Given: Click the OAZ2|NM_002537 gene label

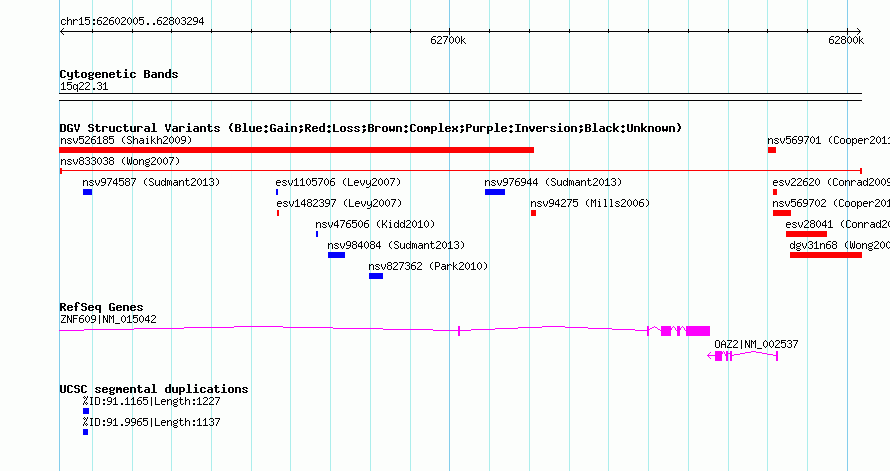Looking at the screenshot, I should 756,344.
